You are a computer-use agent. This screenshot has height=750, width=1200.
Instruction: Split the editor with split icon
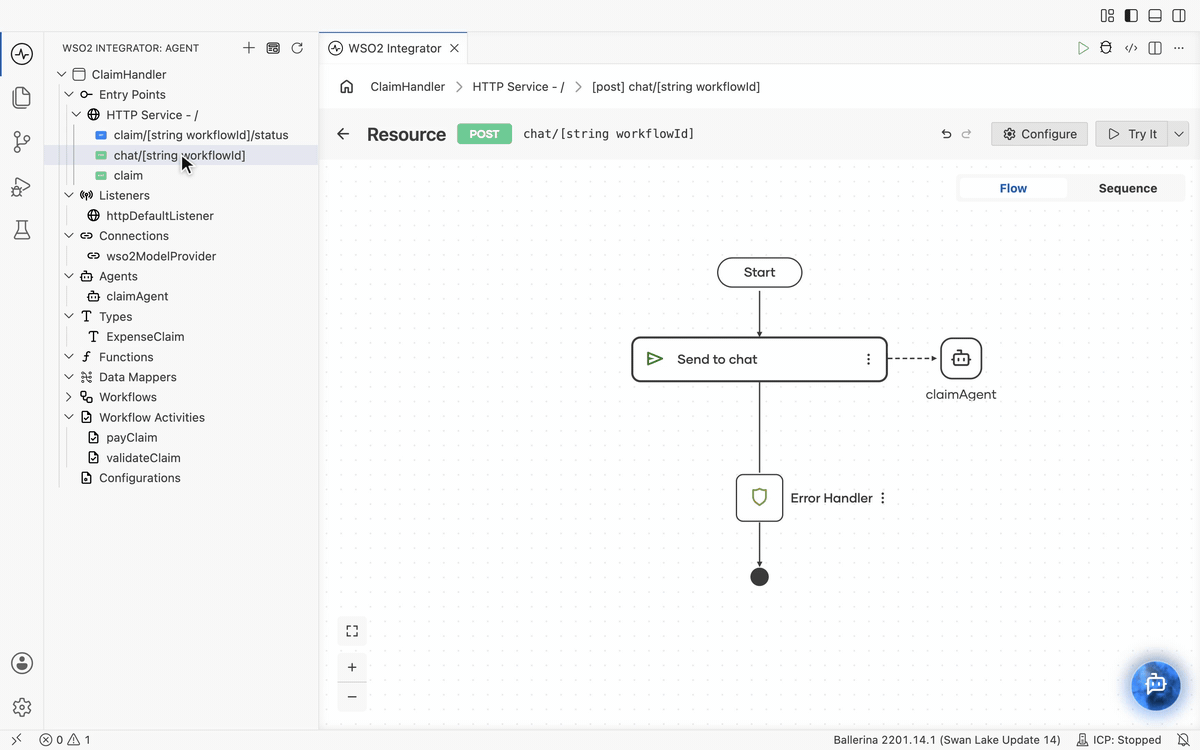coord(1155,48)
